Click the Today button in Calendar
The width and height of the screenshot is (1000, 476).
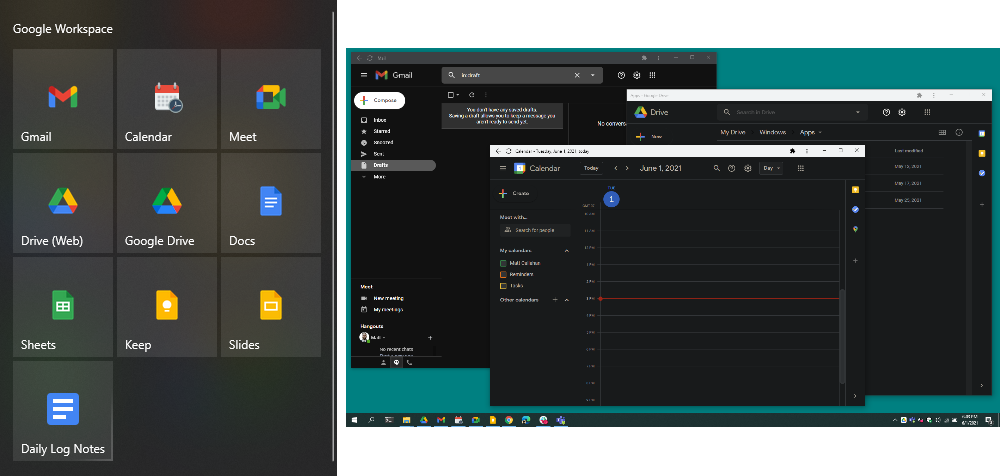click(591, 169)
